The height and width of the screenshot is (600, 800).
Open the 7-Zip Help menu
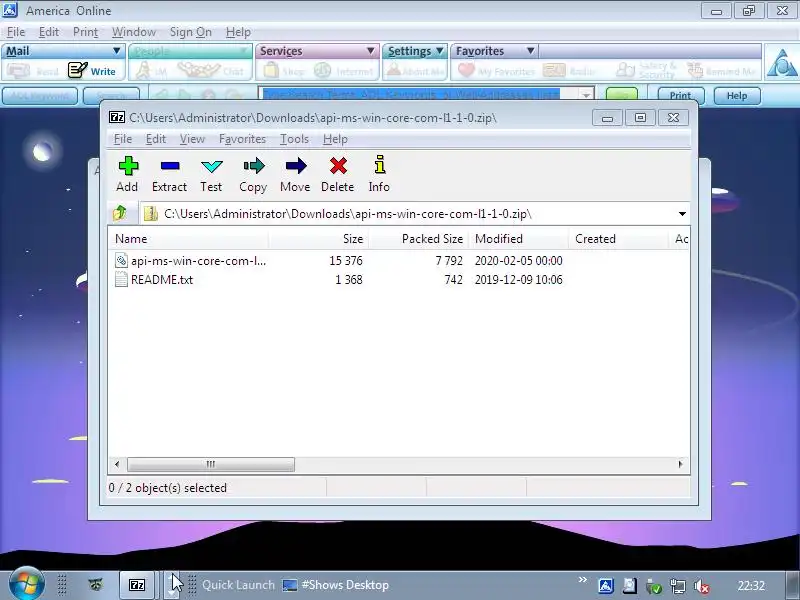(x=335, y=139)
